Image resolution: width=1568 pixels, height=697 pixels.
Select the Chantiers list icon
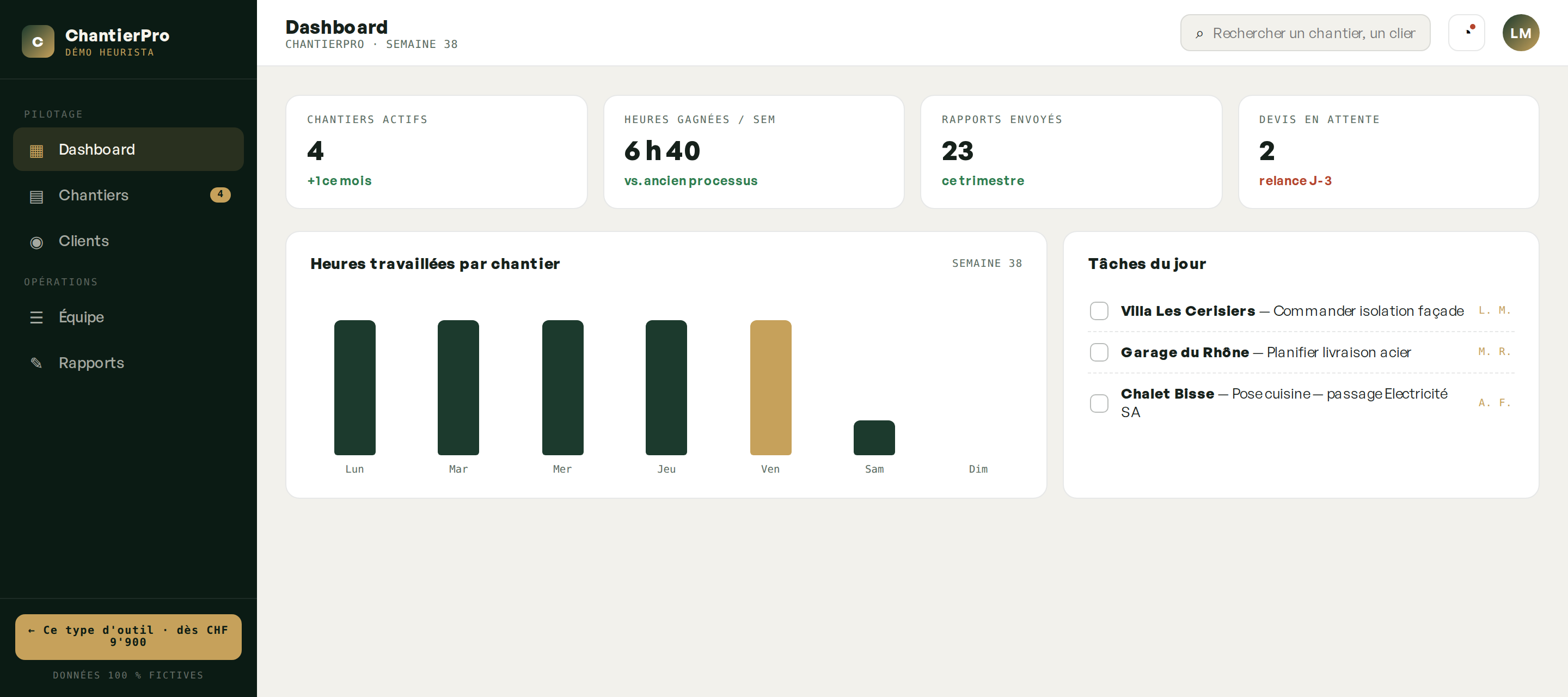pyautogui.click(x=36, y=196)
